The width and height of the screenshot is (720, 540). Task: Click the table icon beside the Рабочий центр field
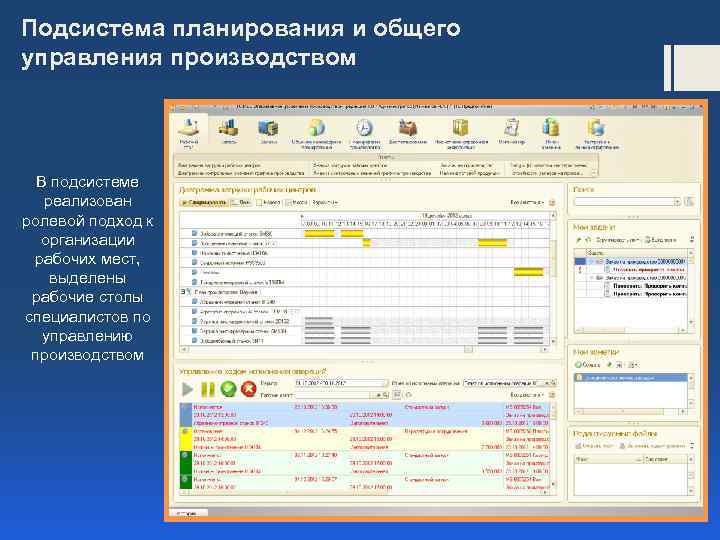click(397, 395)
